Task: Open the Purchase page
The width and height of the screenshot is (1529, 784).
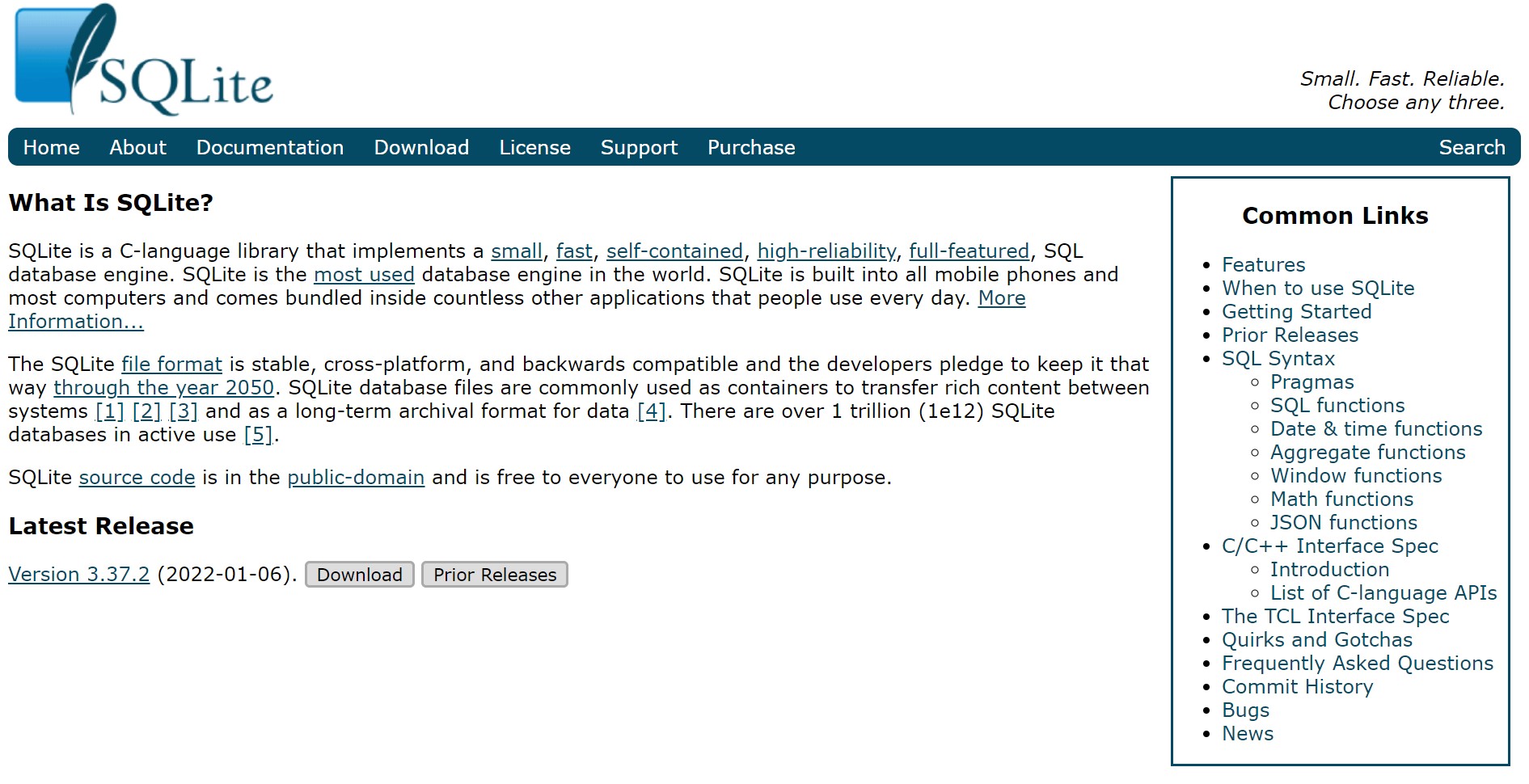Action: pos(750,147)
